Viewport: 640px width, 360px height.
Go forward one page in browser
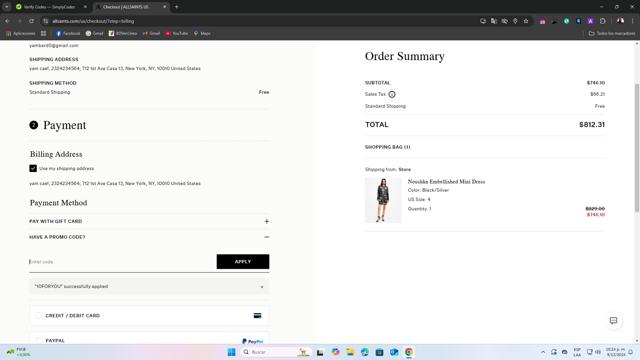(19, 21)
